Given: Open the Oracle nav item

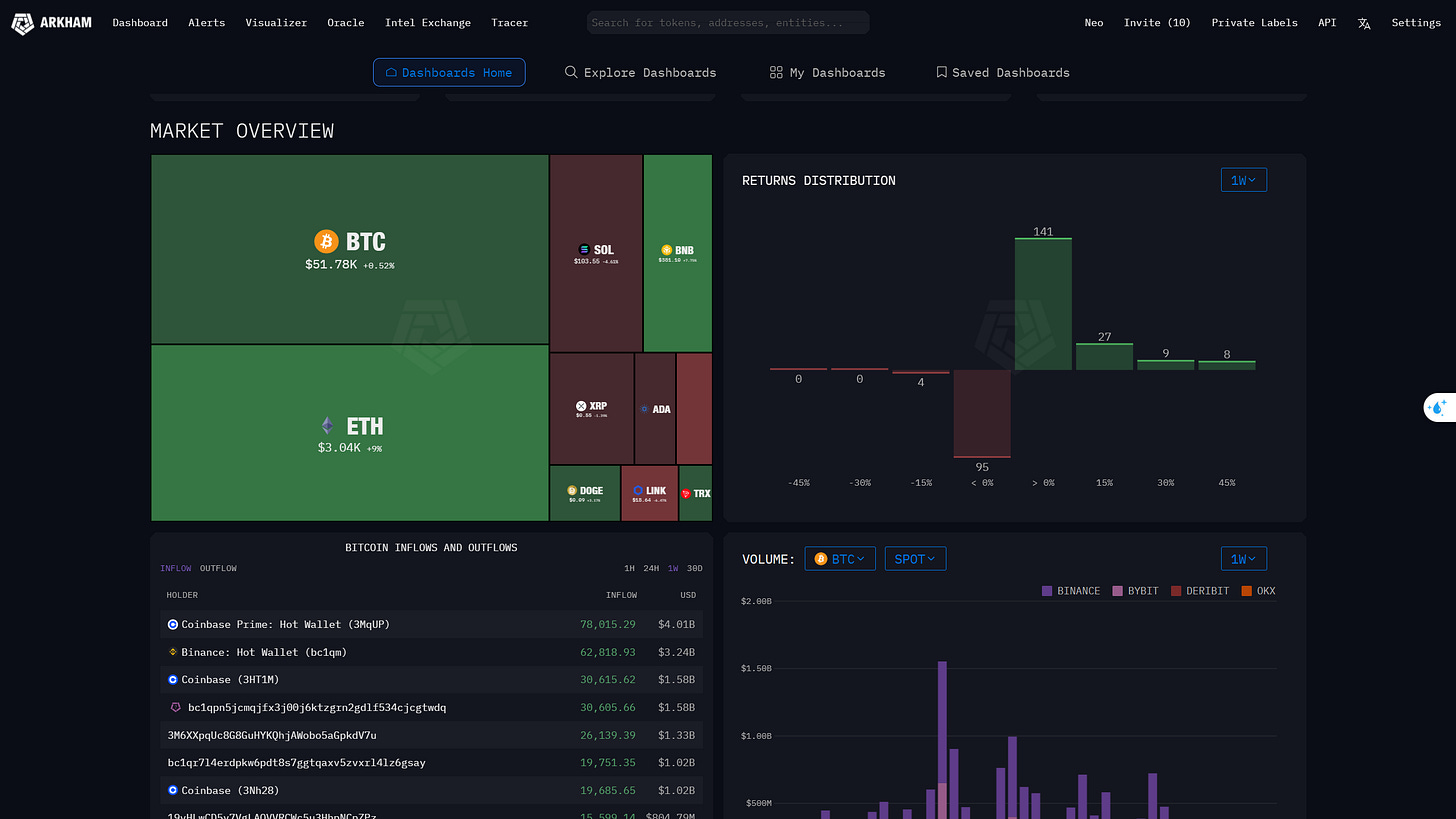Looking at the screenshot, I should [346, 22].
